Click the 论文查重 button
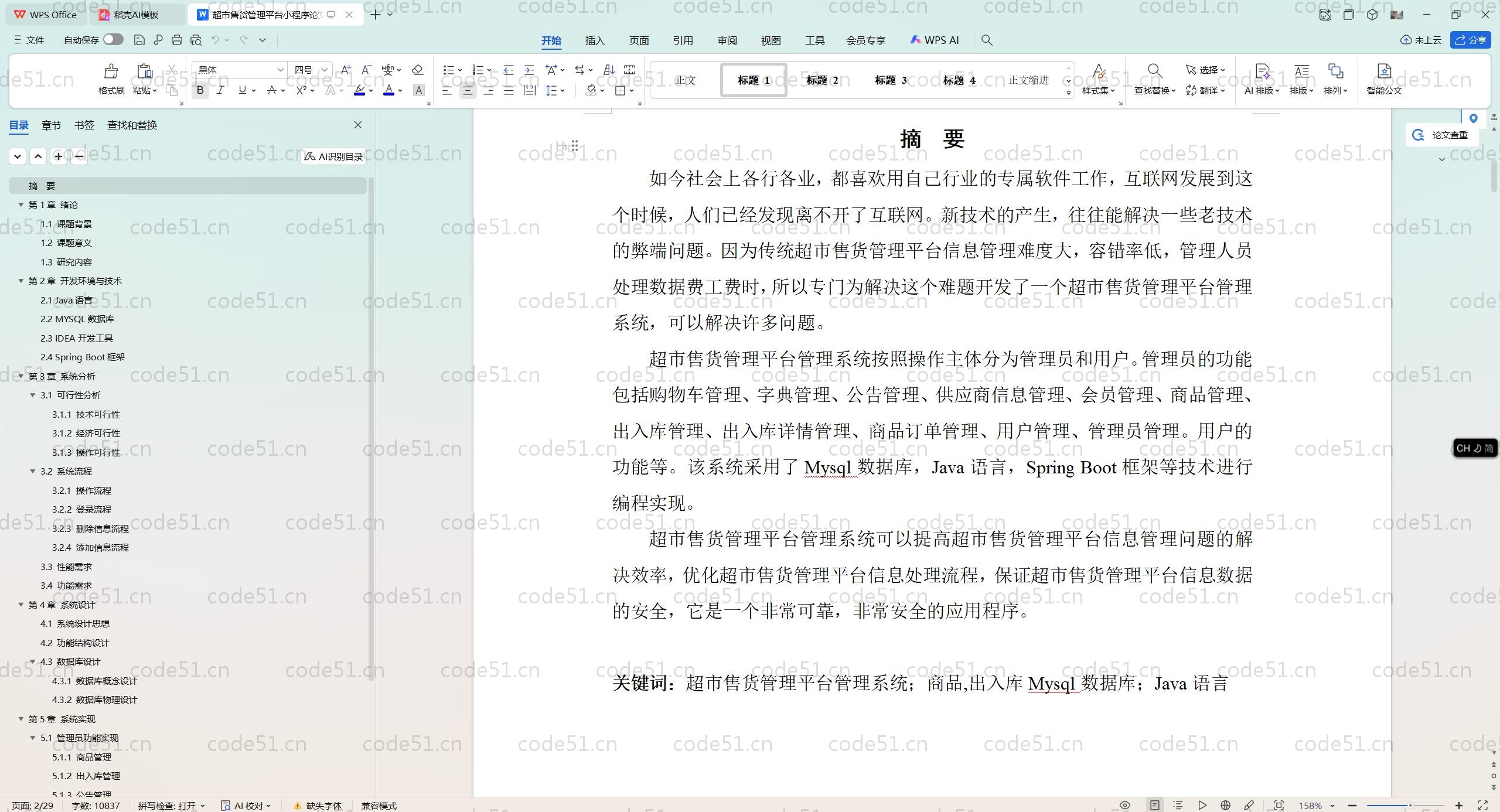 (x=1442, y=135)
